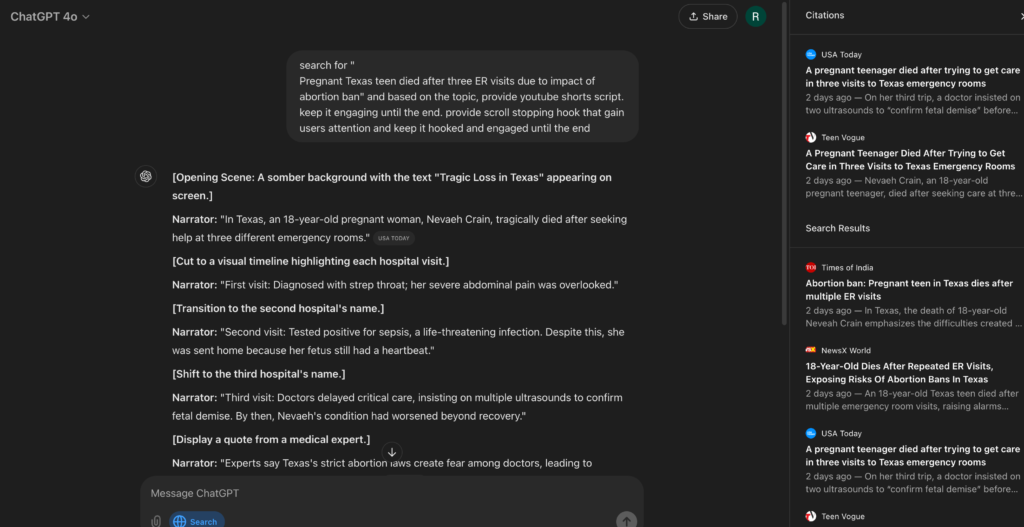Click the attach file paperclip icon

[156, 521]
